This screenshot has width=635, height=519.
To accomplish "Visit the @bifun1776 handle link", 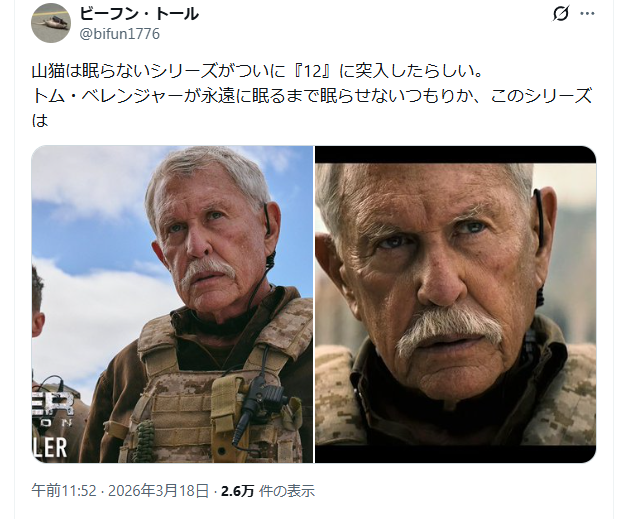I will [x=119, y=34].
